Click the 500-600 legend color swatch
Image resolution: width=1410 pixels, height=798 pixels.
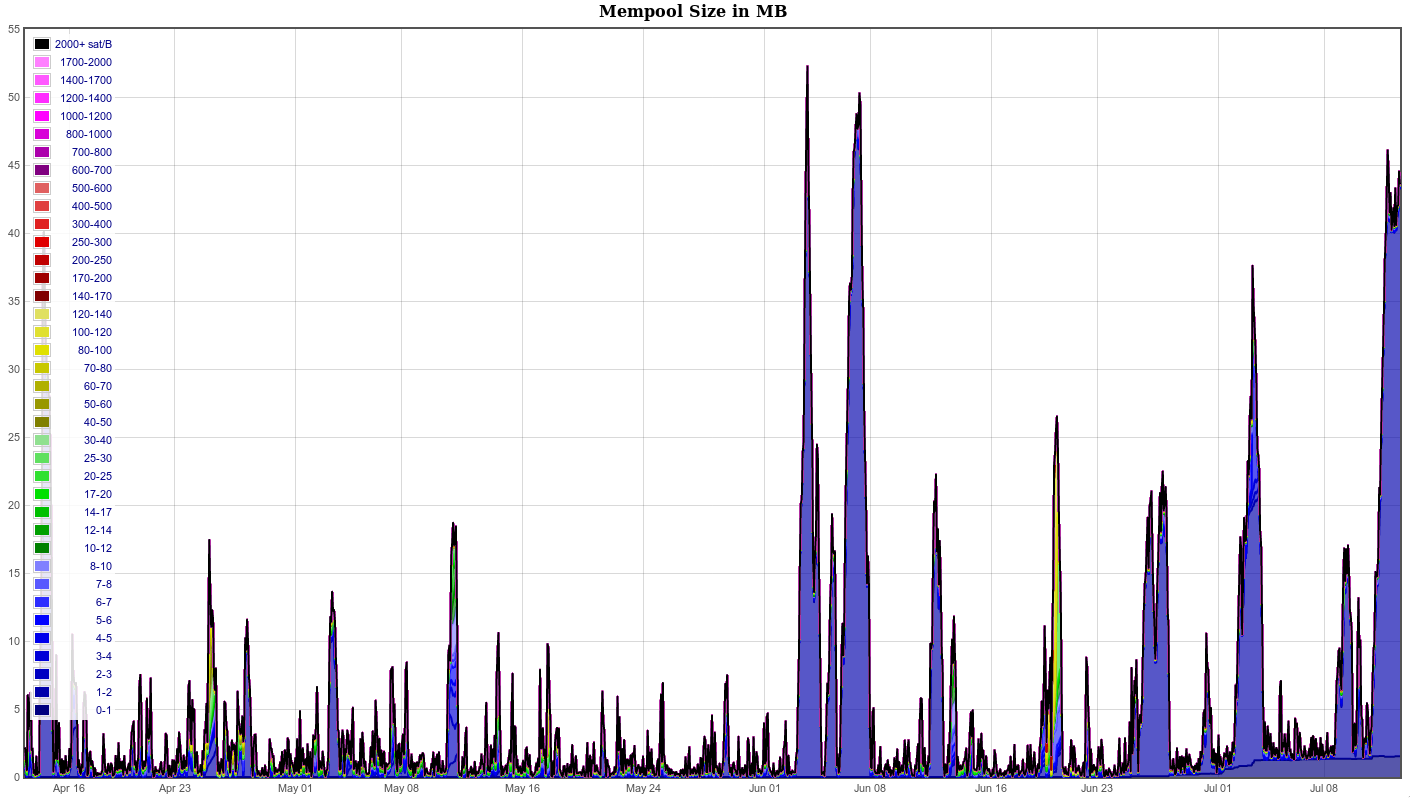tap(42, 188)
